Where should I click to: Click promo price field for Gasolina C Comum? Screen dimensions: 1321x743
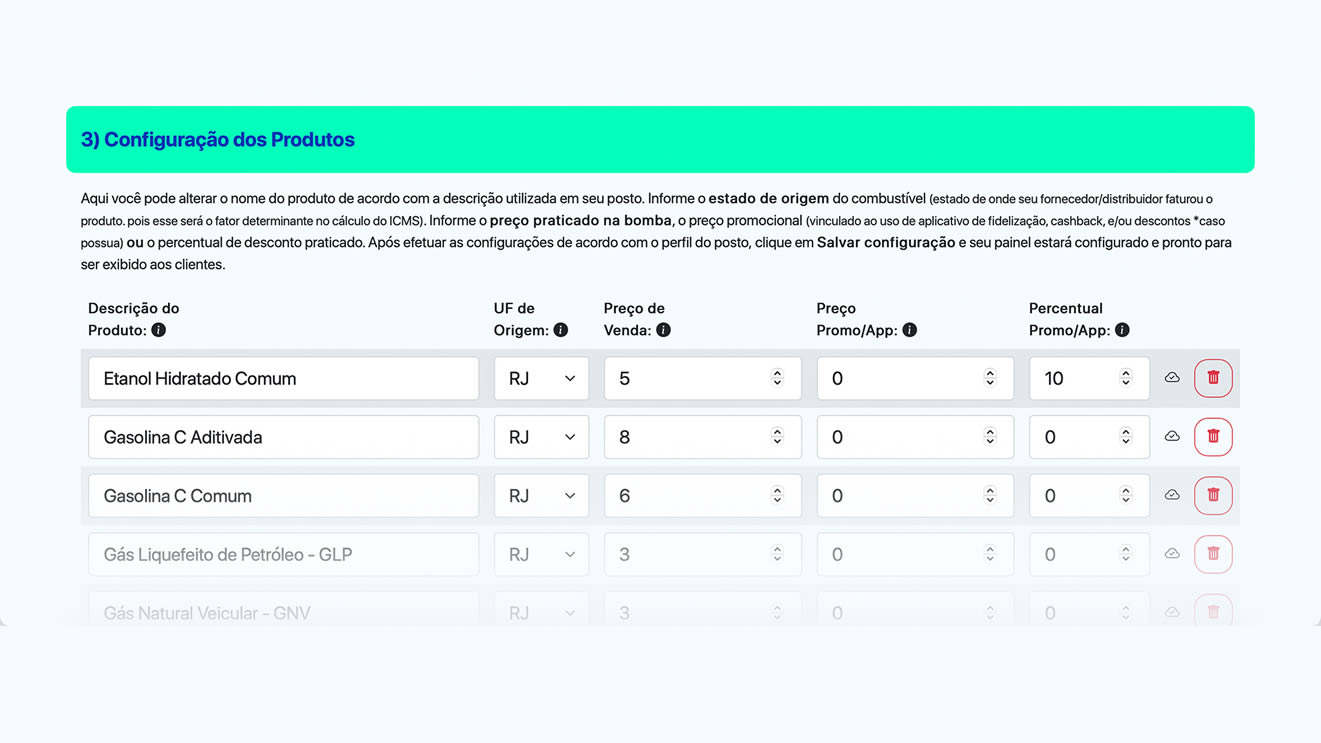click(915, 495)
